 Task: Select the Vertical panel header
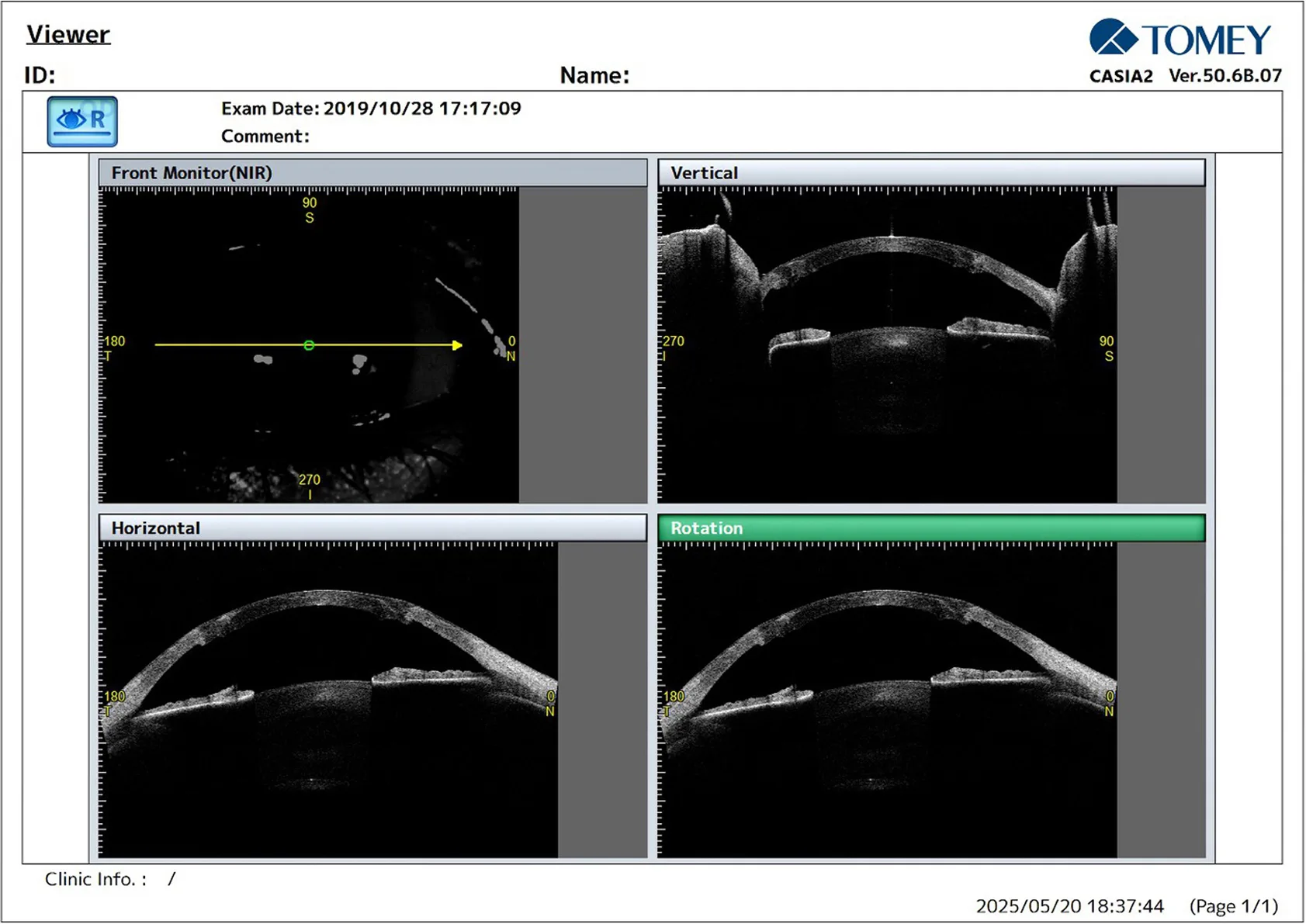[931, 173]
